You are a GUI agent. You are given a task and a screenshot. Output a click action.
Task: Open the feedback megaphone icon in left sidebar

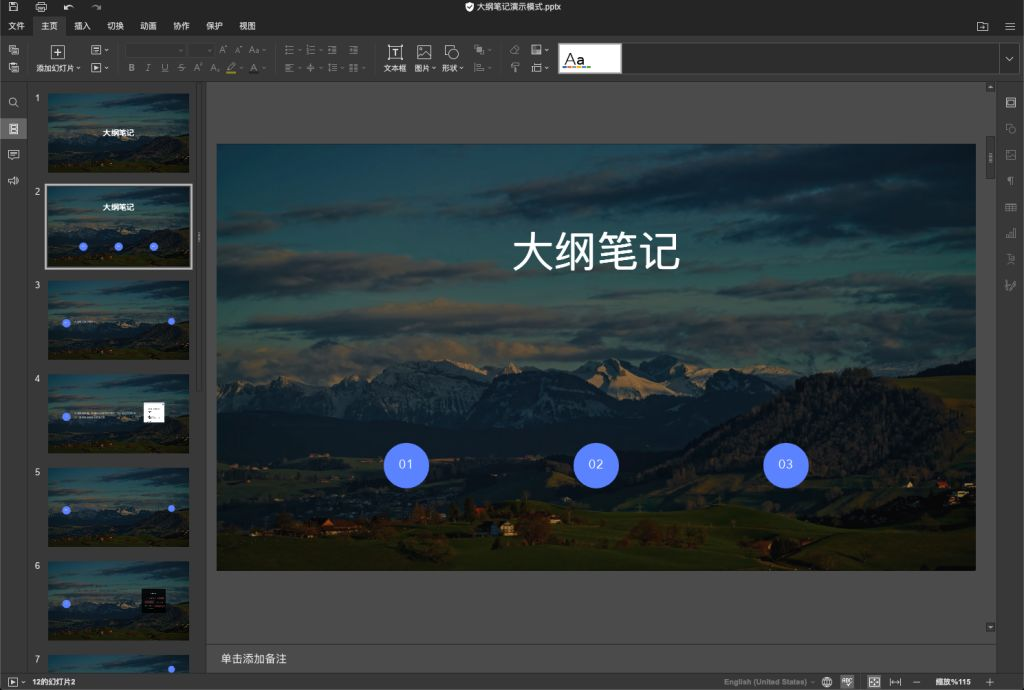(14, 181)
